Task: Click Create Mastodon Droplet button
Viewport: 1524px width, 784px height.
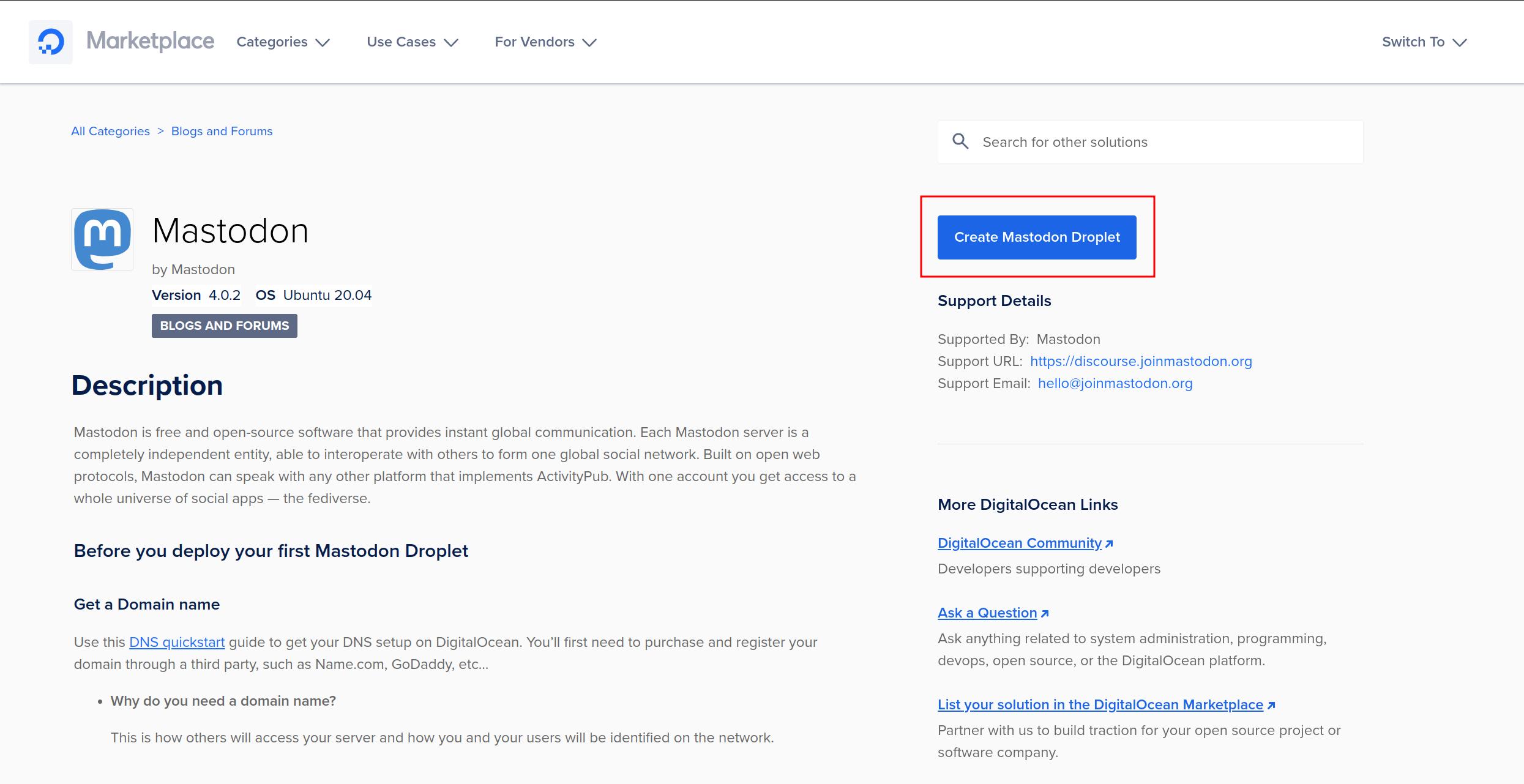Action: [x=1037, y=237]
